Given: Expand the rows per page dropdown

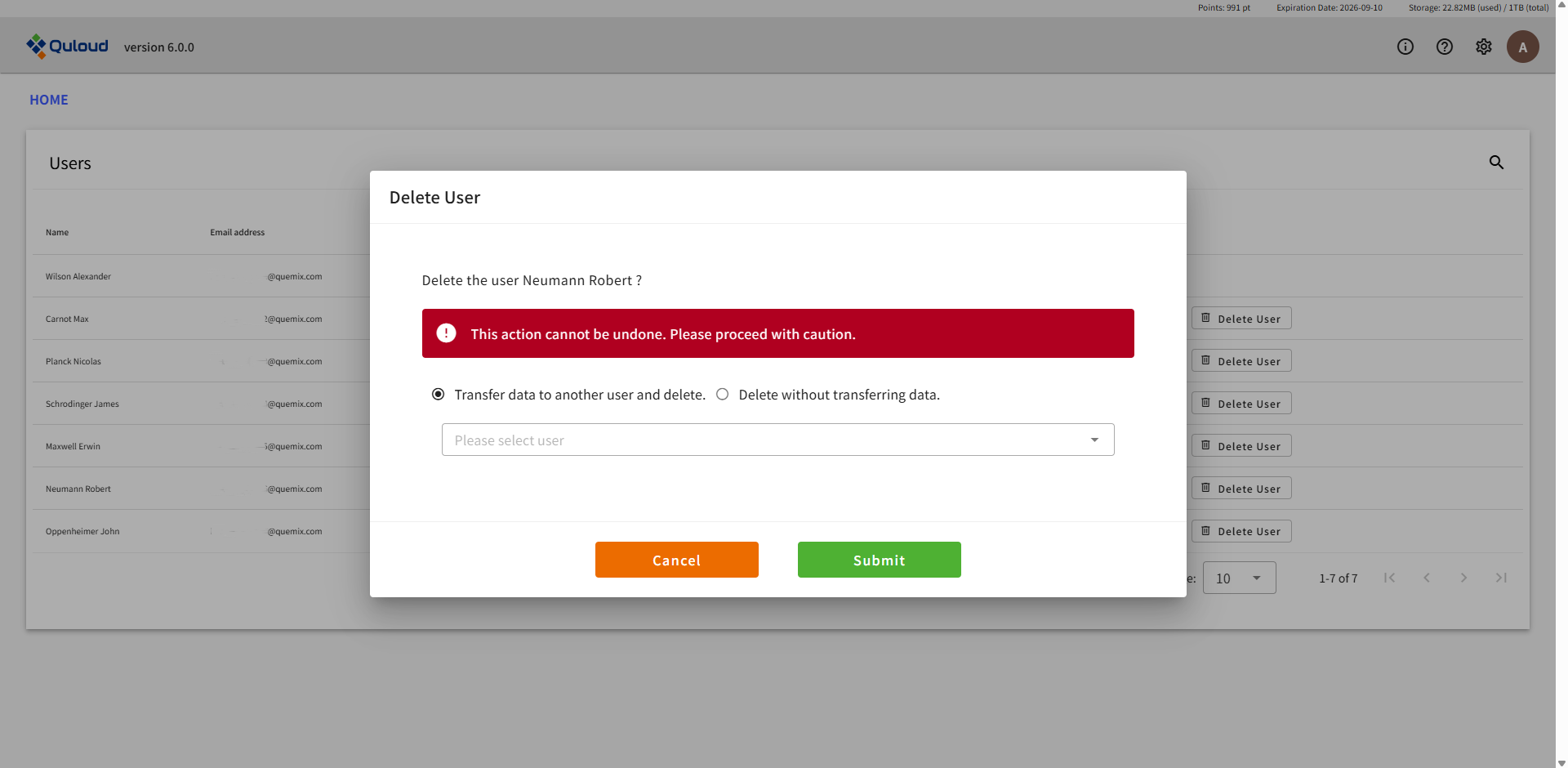Looking at the screenshot, I should 1239,578.
